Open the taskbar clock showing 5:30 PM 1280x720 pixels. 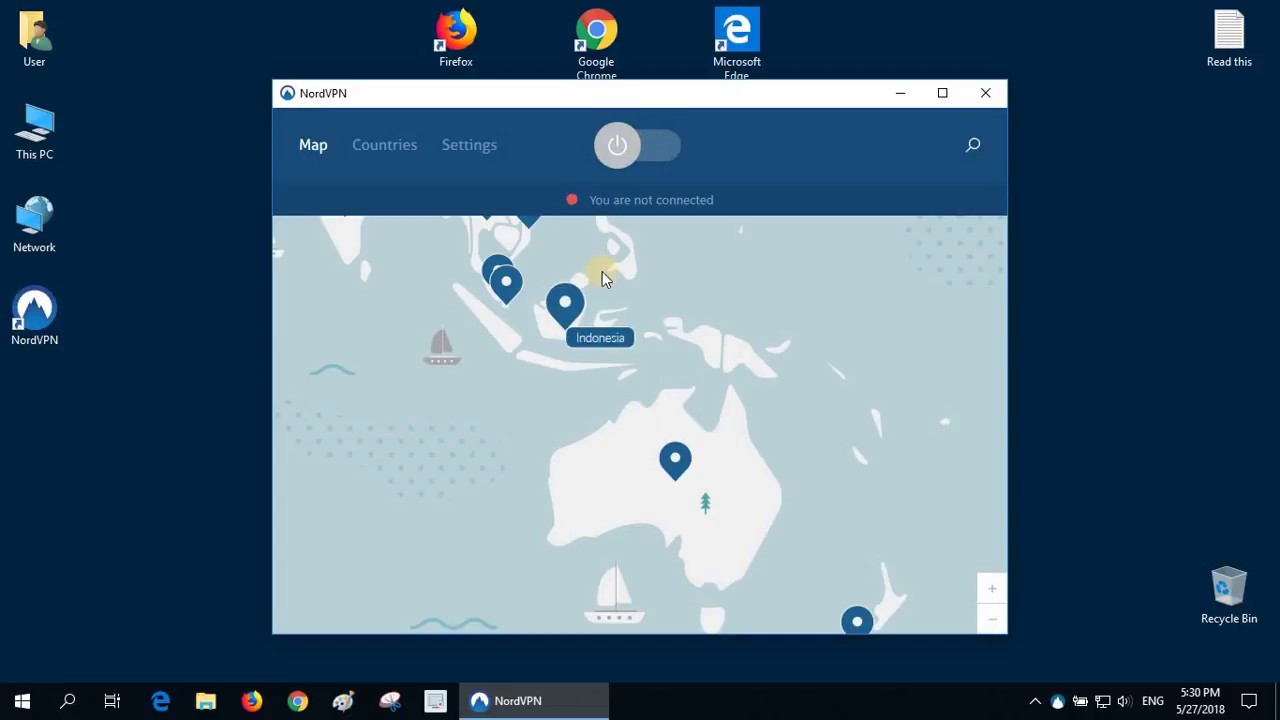[x=1200, y=701]
